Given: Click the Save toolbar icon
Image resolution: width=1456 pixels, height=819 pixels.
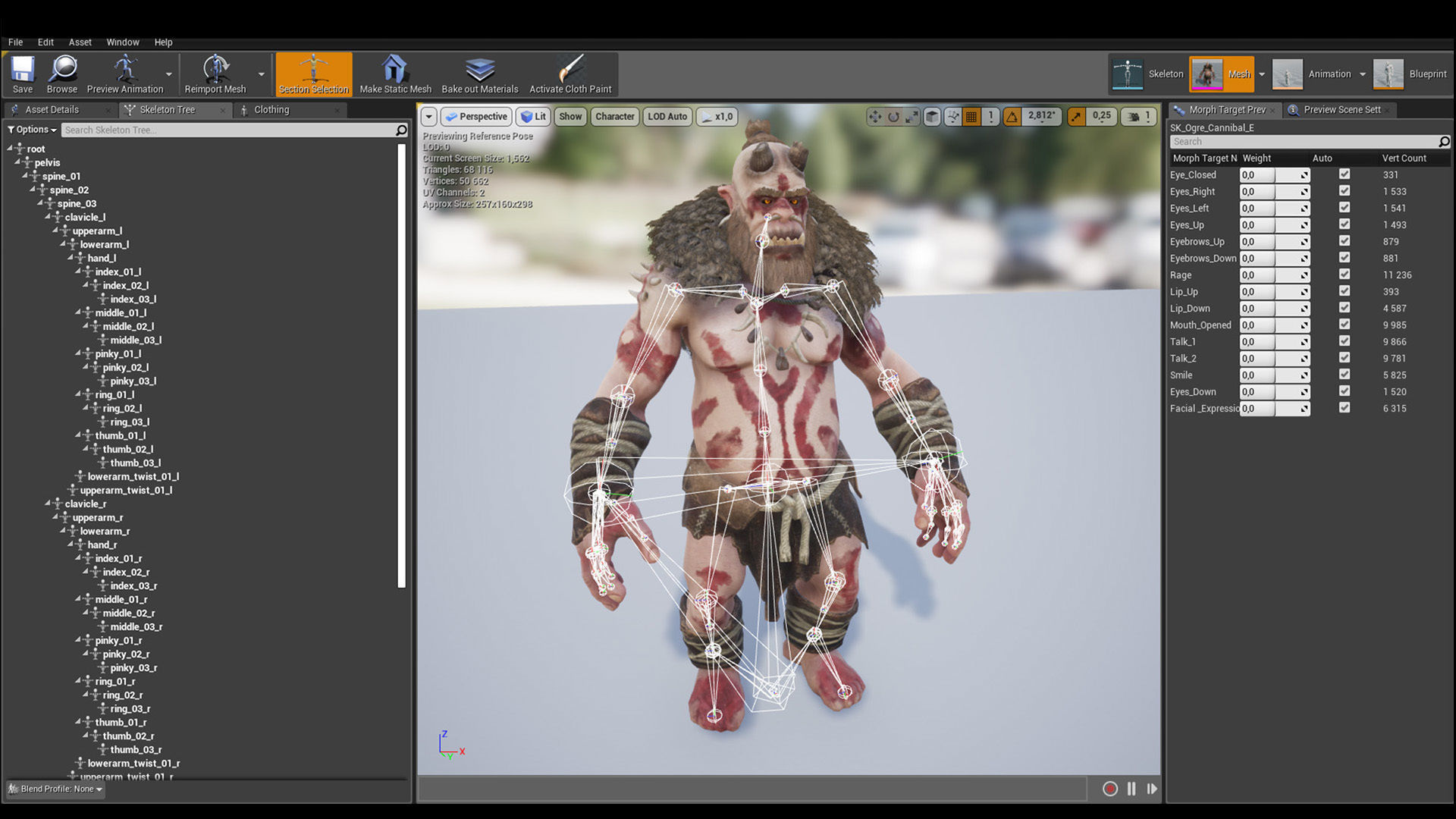Looking at the screenshot, I should pyautogui.click(x=23, y=74).
